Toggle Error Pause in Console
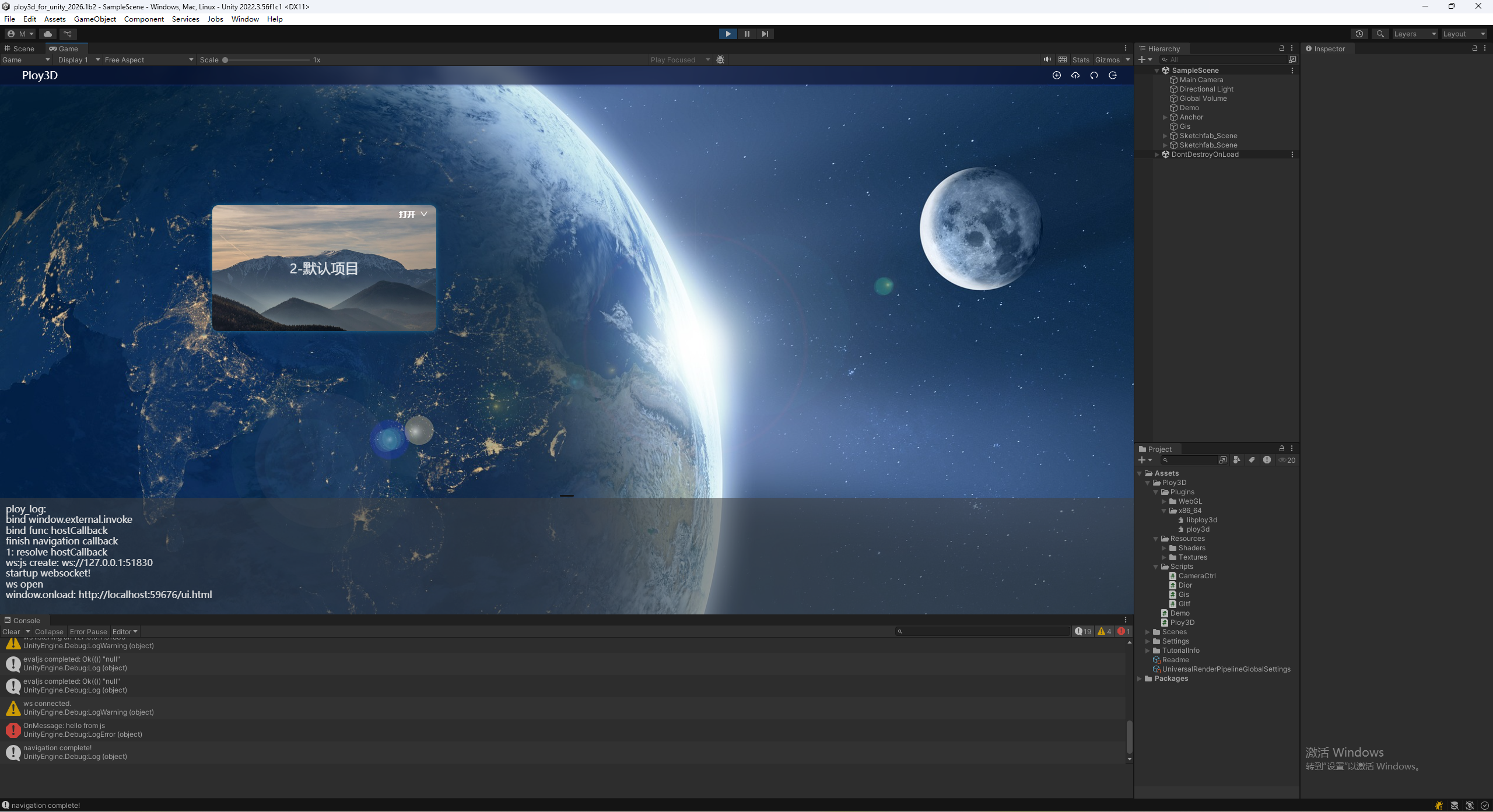1493x812 pixels. tap(88, 631)
